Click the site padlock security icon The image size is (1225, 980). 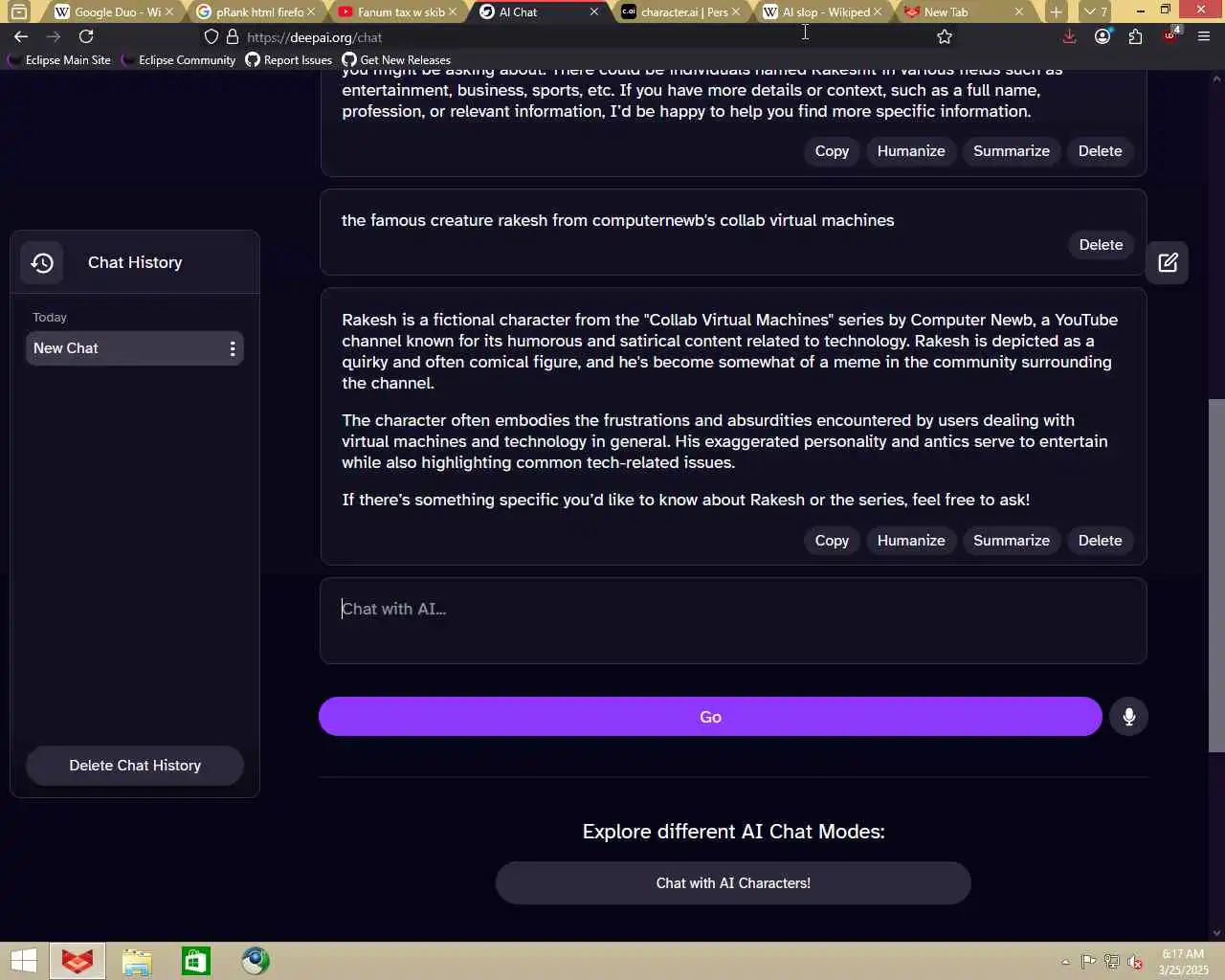[232, 36]
